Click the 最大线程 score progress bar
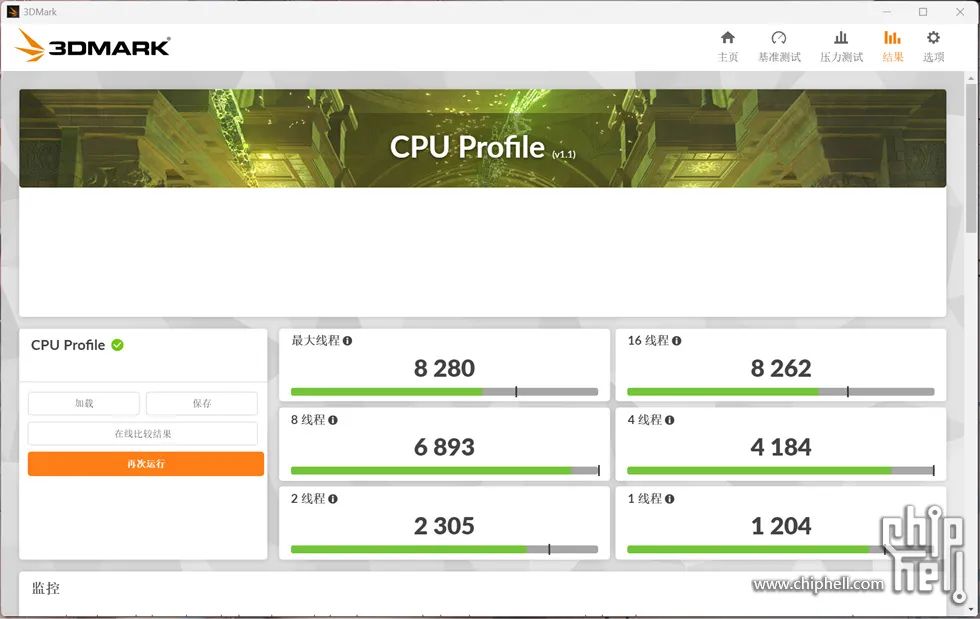This screenshot has width=980, height=619. [444, 392]
